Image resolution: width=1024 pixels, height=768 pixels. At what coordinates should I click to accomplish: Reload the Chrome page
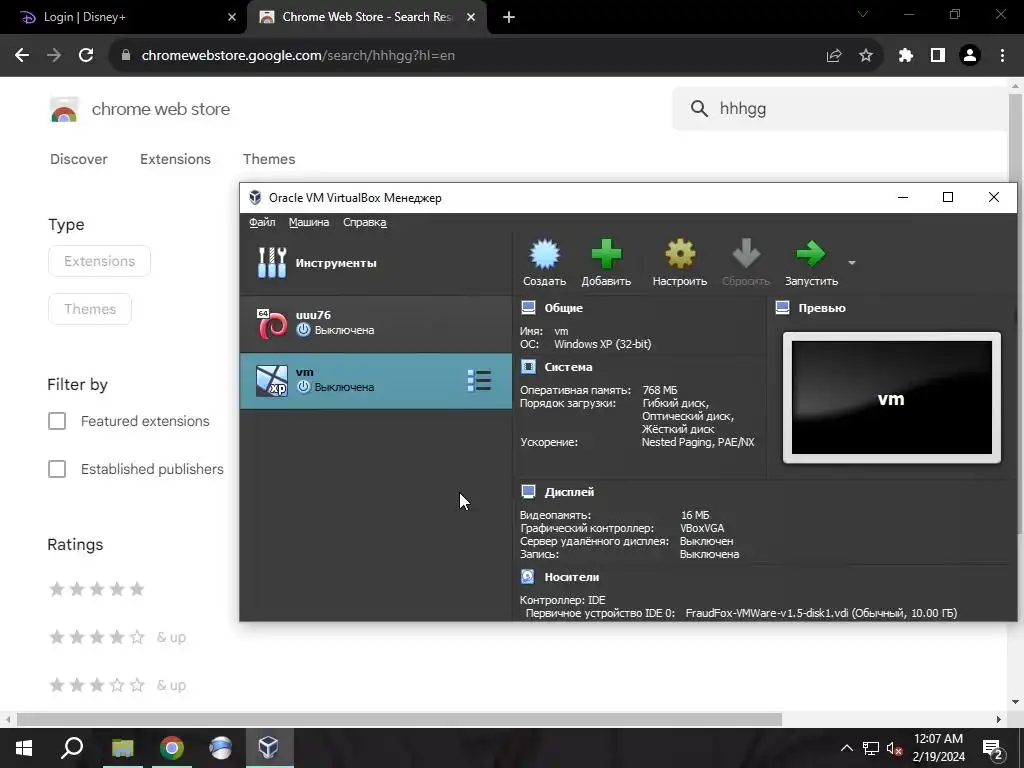tap(86, 56)
